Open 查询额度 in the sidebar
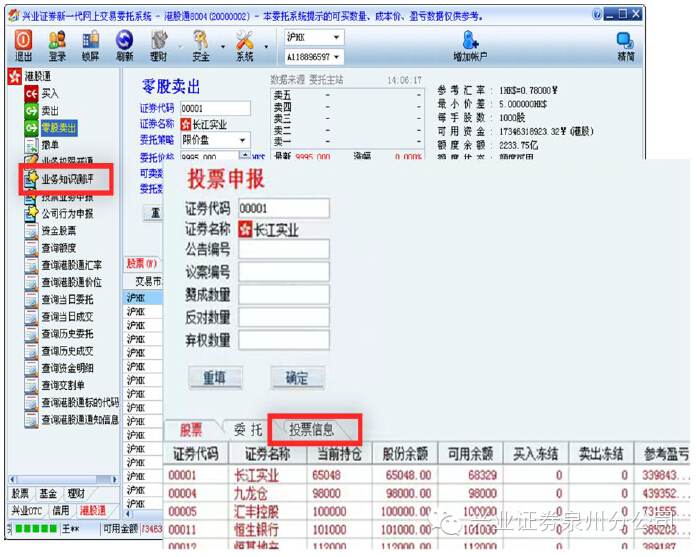Screen dimensions: 697x557 pos(59,248)
